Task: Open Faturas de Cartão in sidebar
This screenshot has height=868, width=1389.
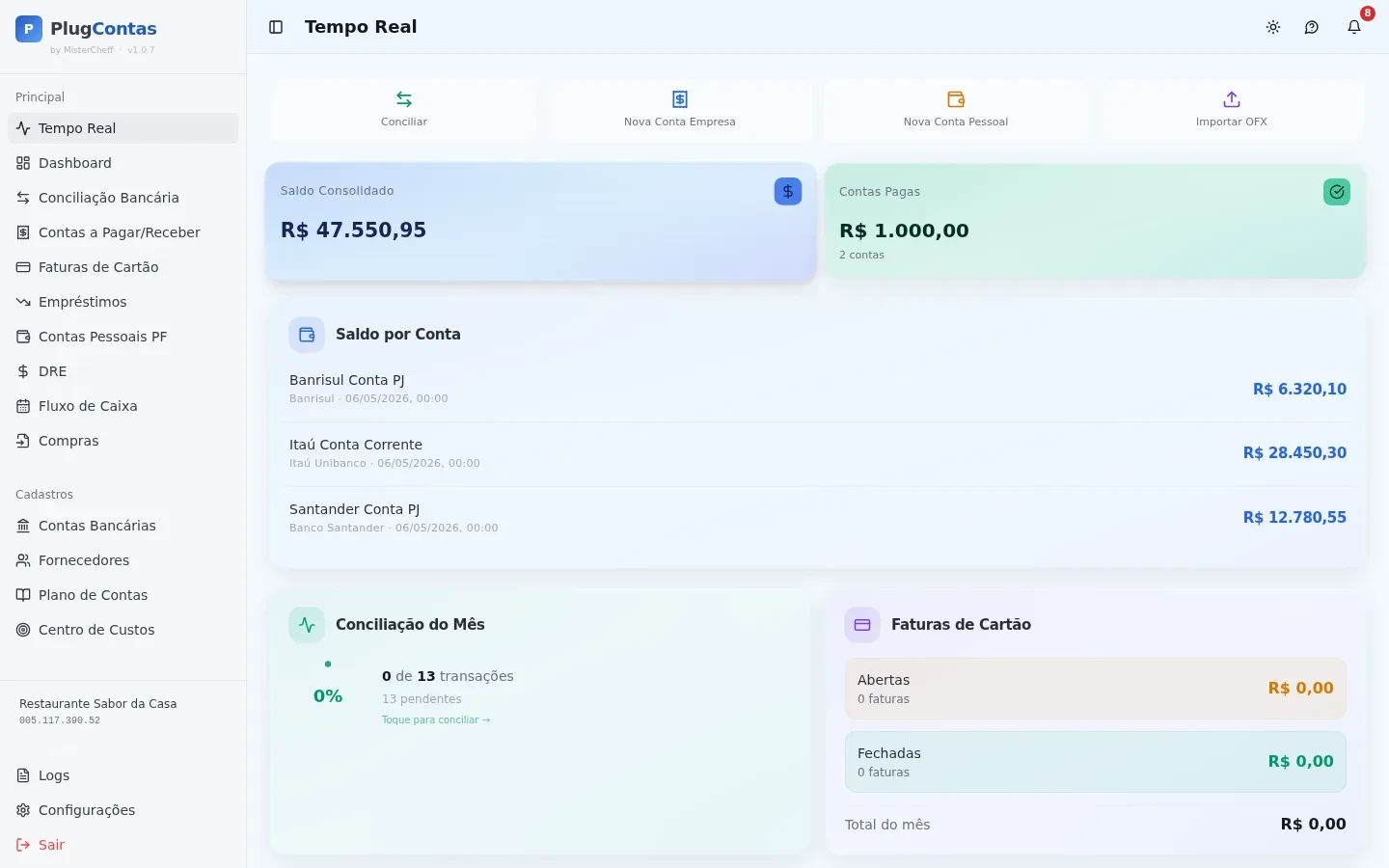Action: 123,267
